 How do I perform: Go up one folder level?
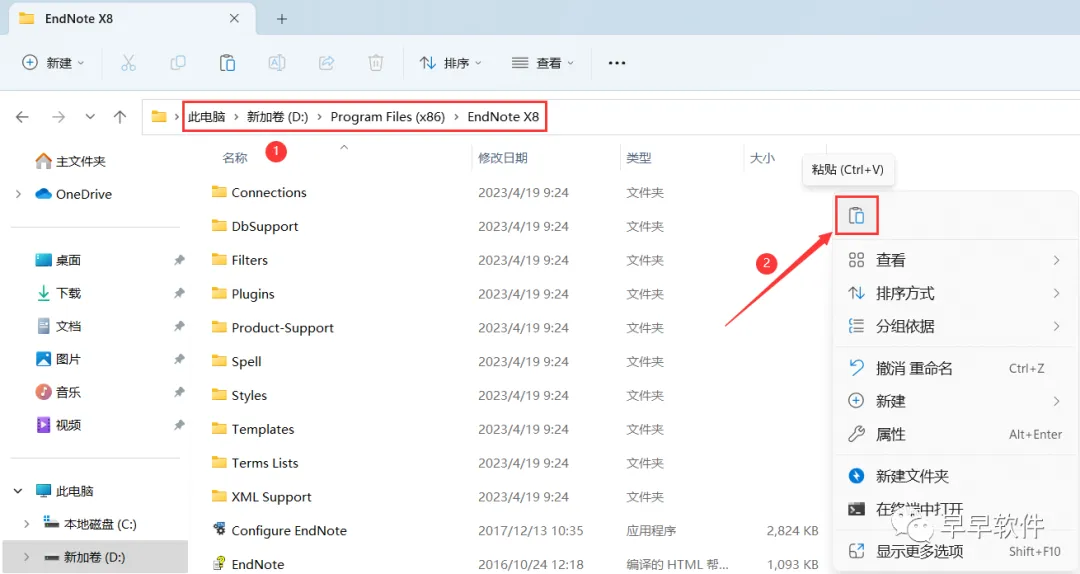[x=120, y=117]
